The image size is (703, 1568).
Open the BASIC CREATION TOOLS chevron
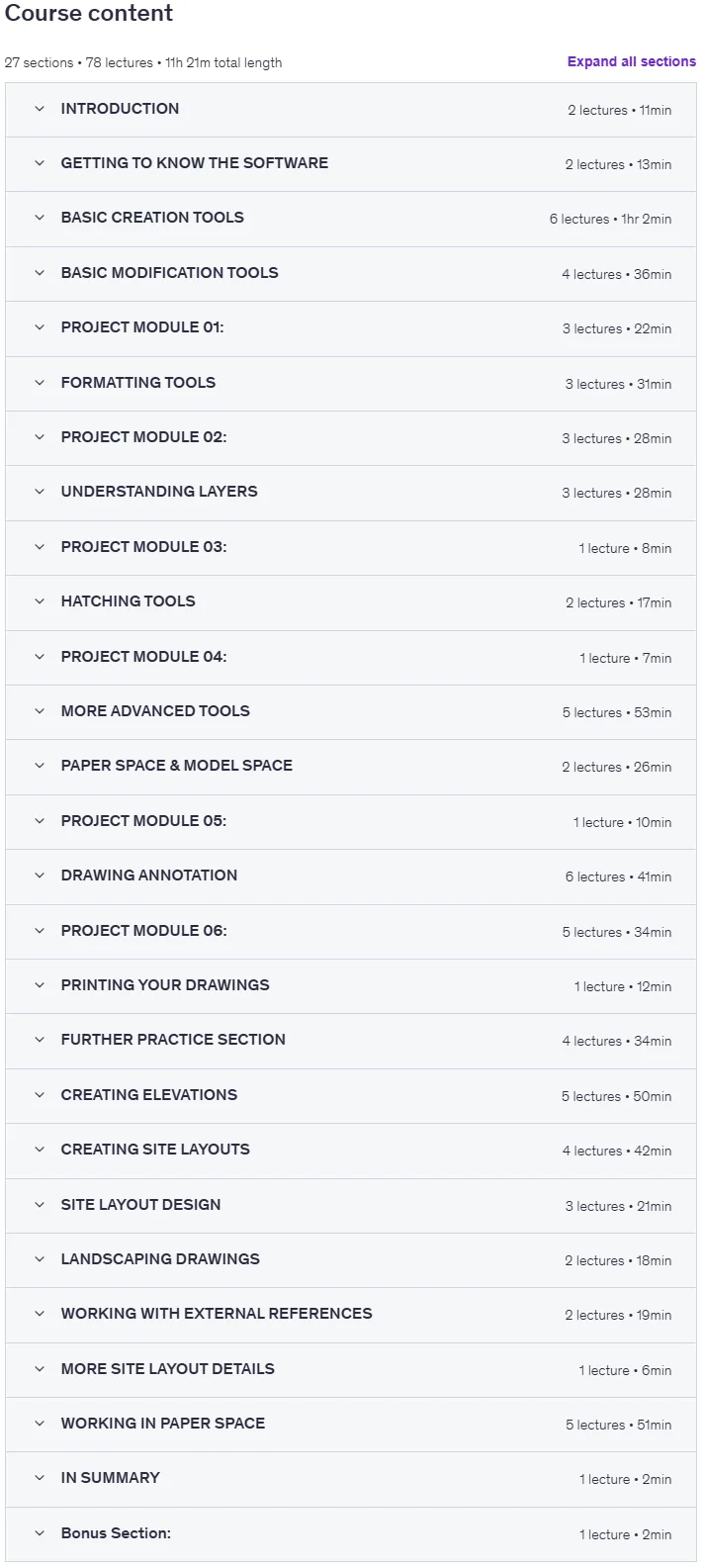(40, 218)
